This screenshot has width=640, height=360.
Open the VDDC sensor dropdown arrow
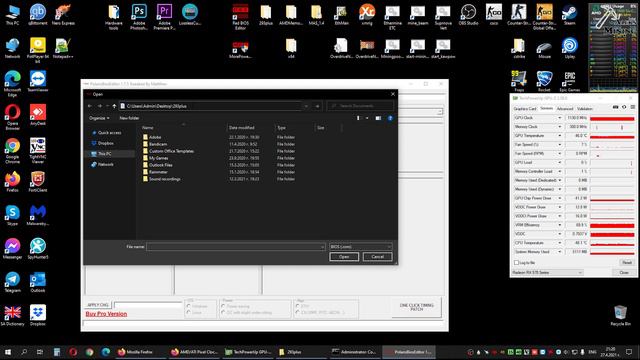(560, 234)
